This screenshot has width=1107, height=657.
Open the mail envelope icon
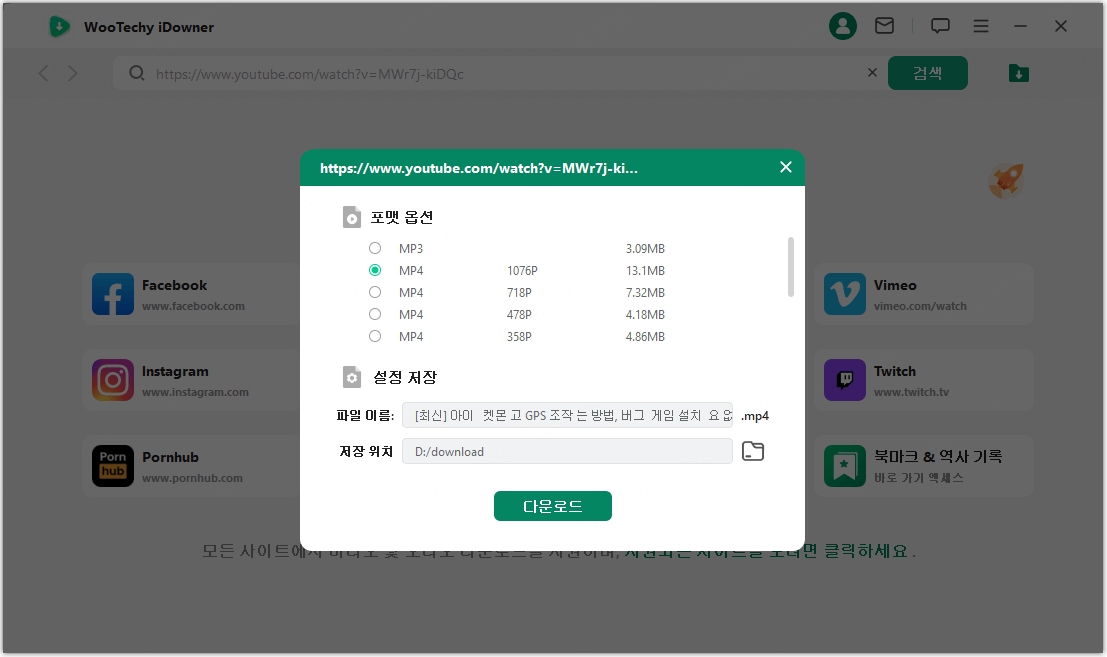point(884,27)
